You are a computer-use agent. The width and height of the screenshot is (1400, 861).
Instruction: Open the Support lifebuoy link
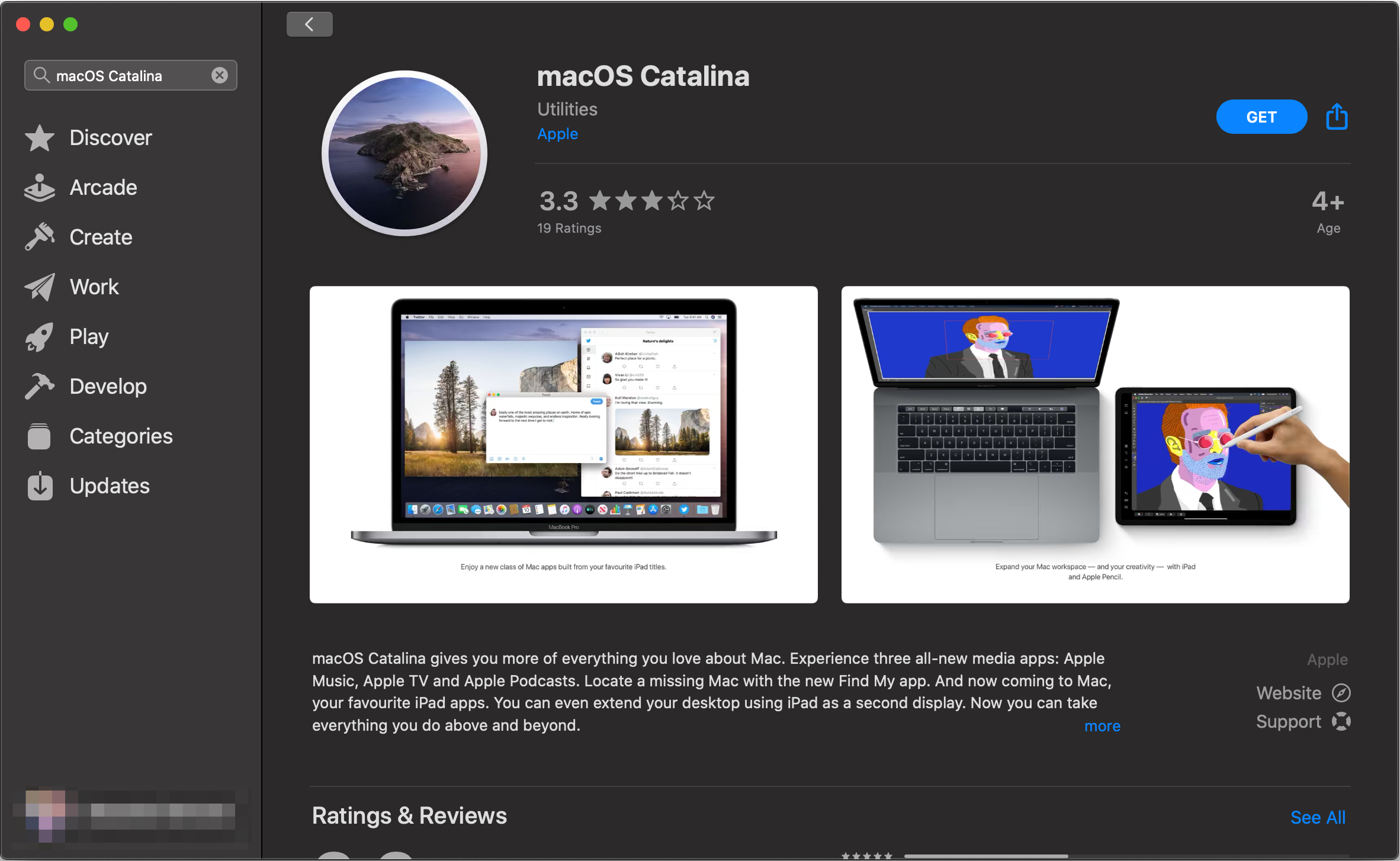point(1303,721)
